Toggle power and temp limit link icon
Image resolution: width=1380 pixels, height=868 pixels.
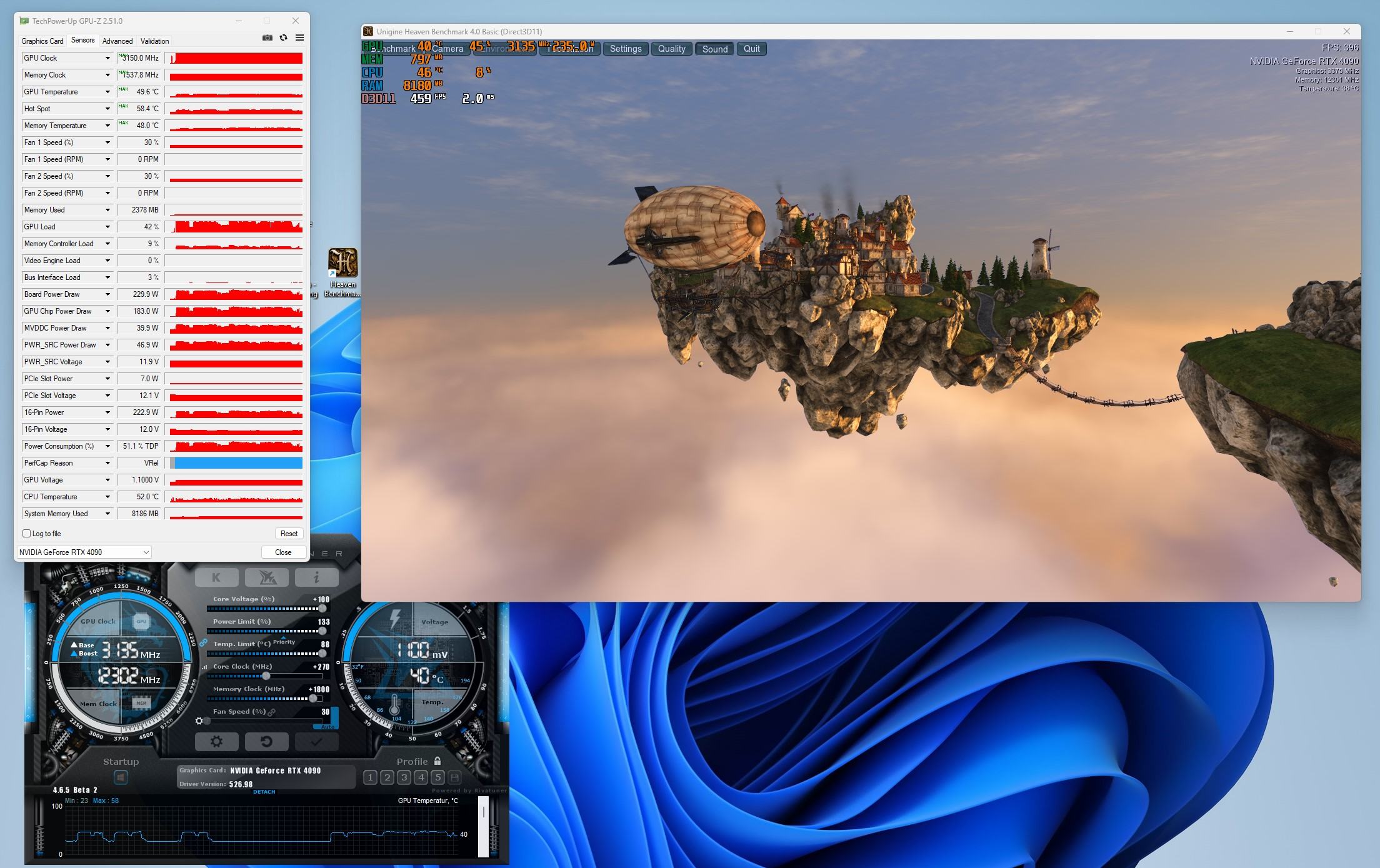coord(203,643)
